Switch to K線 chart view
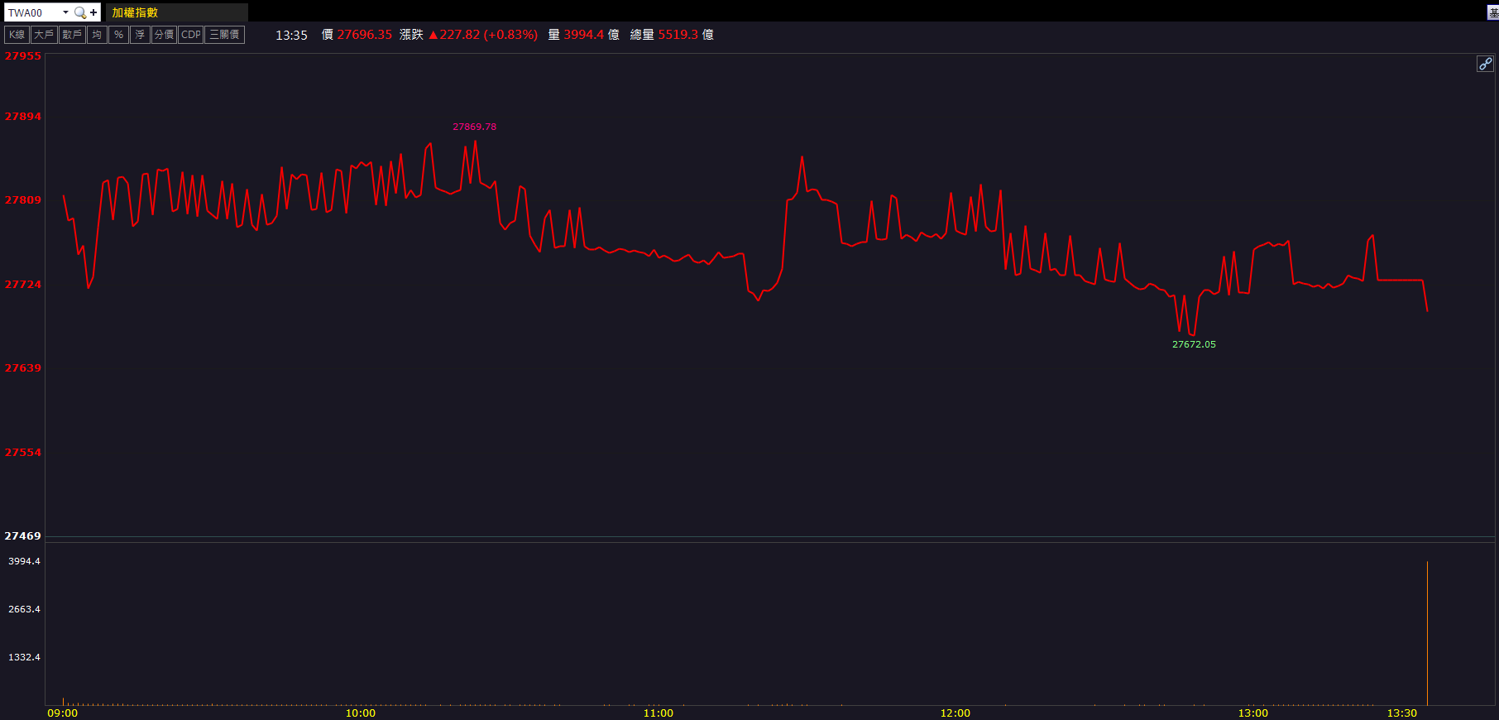 17,35
